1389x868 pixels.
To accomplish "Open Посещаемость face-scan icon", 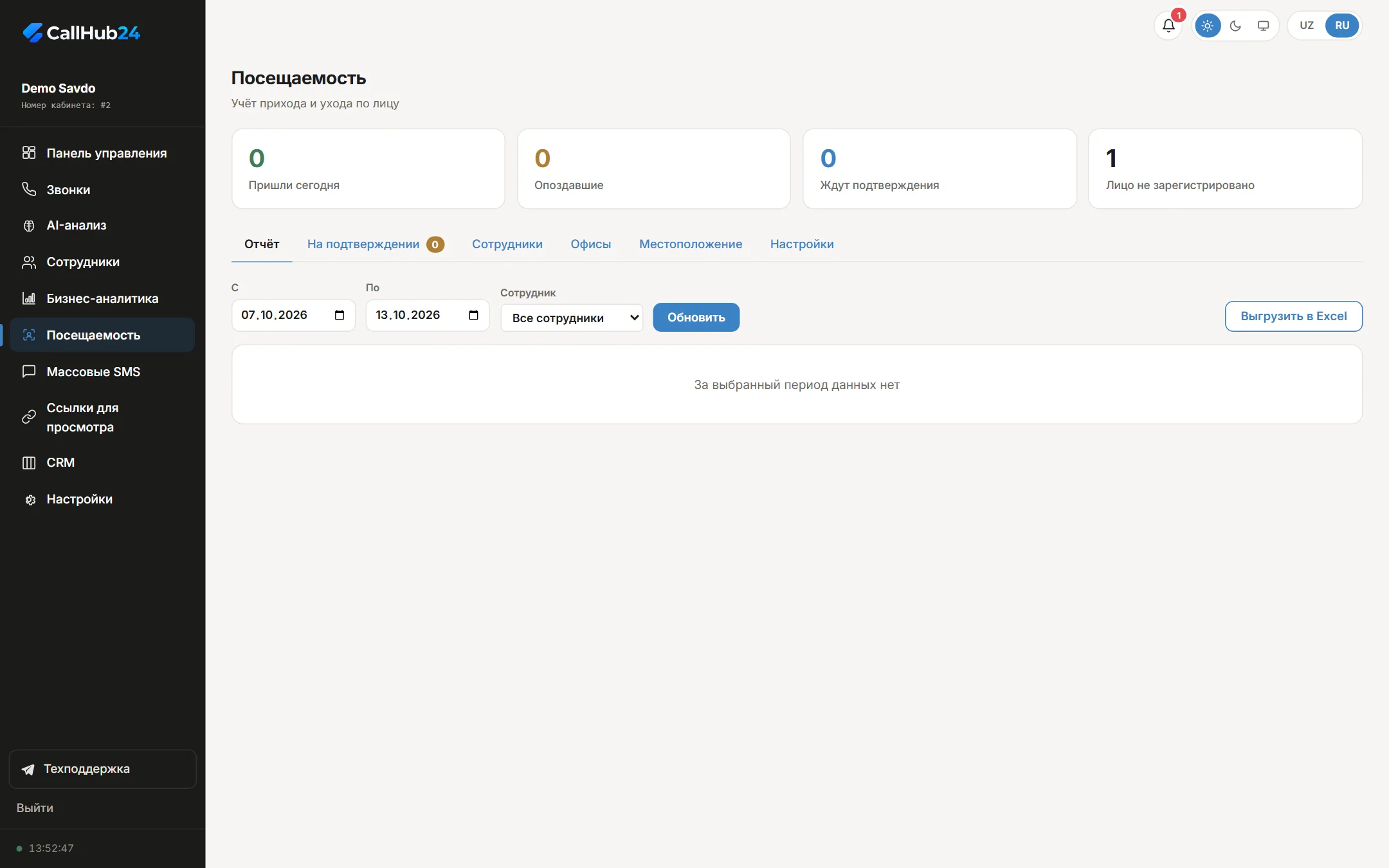I will point(29,335).
